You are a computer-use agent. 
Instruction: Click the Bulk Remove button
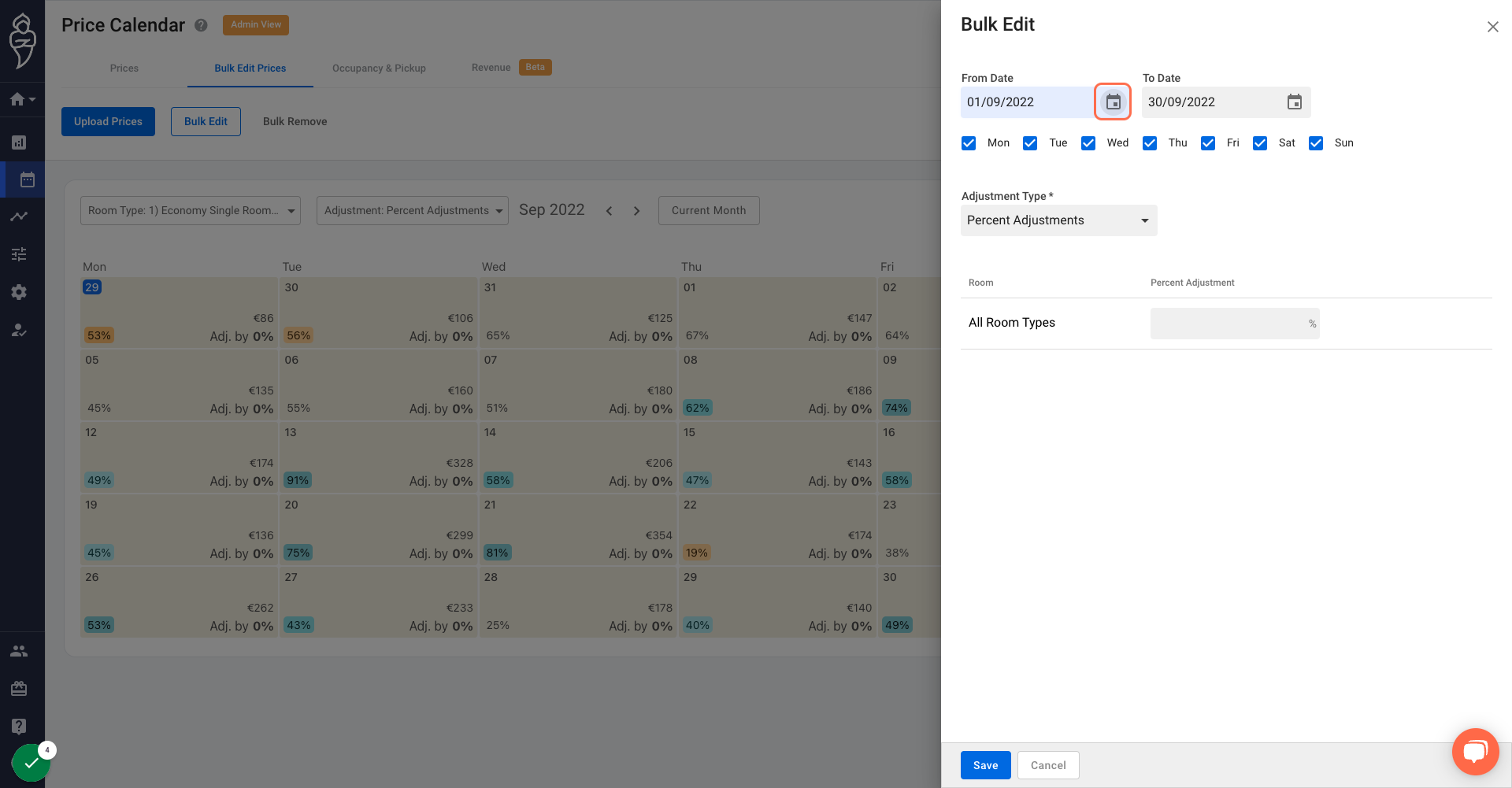click(295, 122)
